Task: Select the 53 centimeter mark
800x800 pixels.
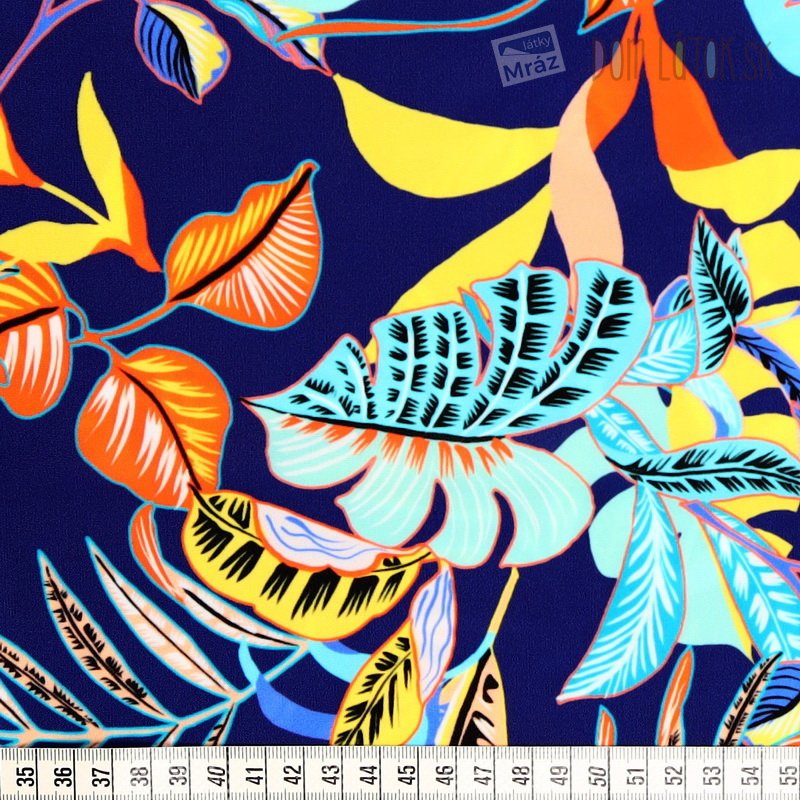Action: [x=713, y=777]
